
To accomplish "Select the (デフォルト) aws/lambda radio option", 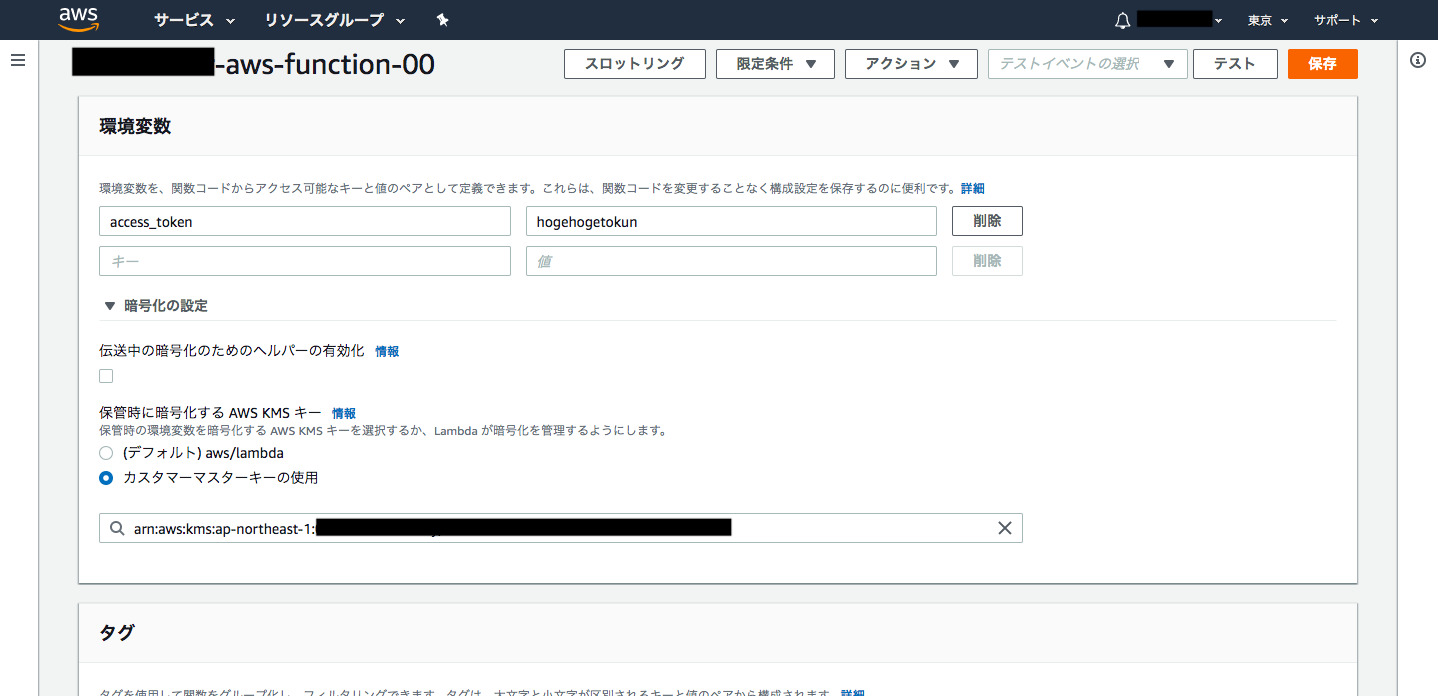I will (x=106, y=453).
